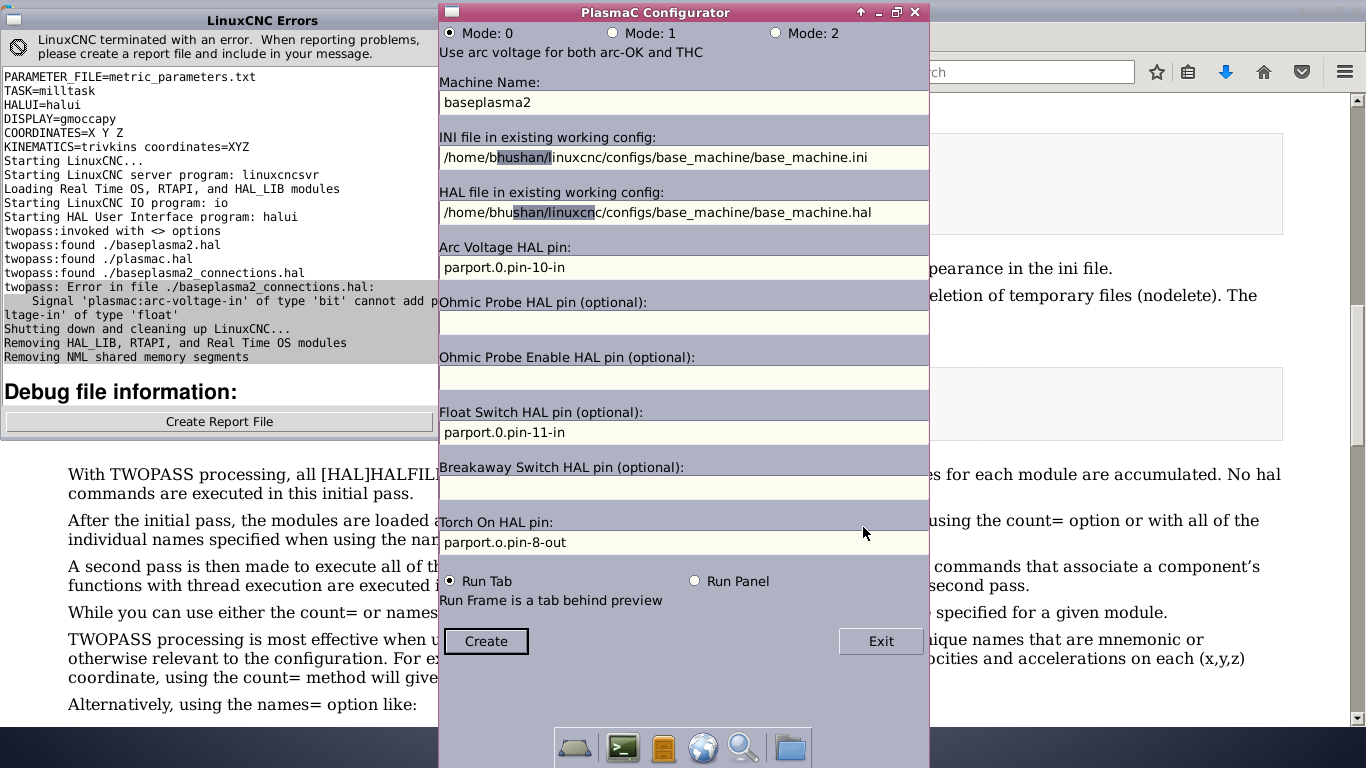The height and width of the screenshot is (768, 1366).
Task: Open the blue folder in dock
Action: tap(790, 748)
